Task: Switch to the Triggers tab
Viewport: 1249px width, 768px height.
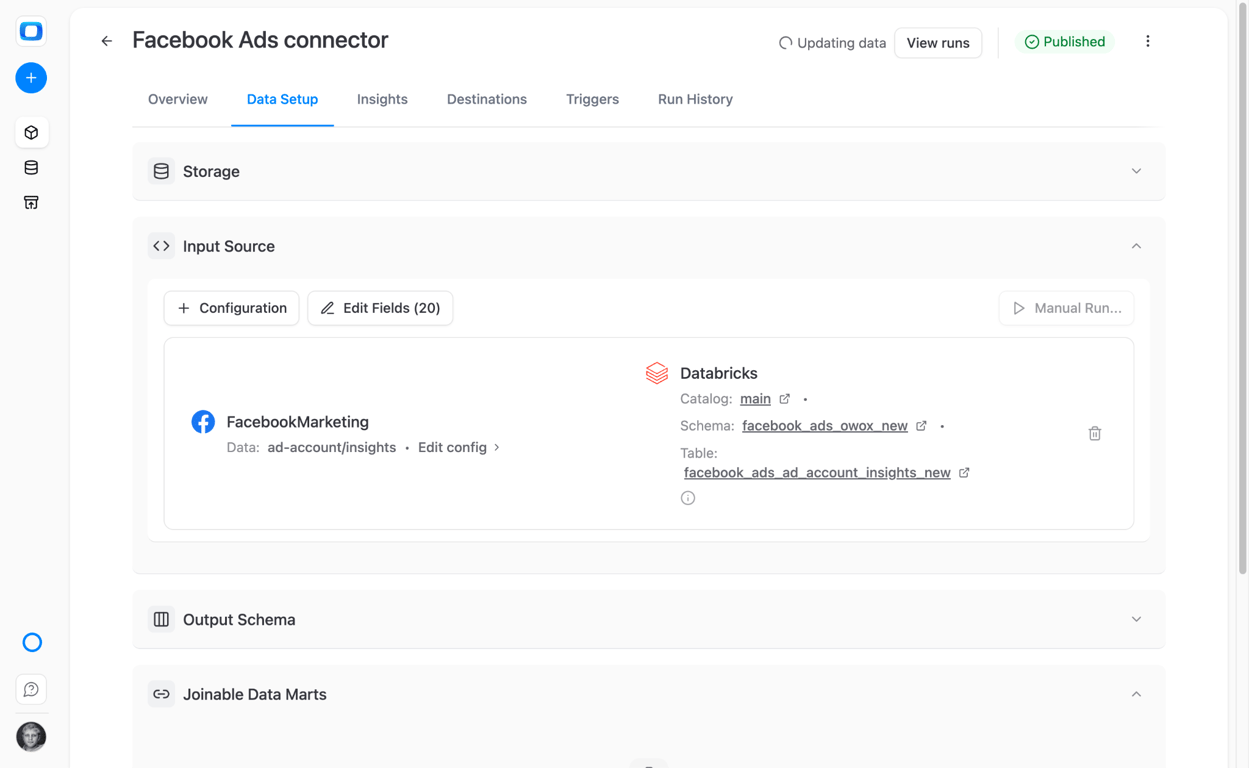Action: (592, 99)
